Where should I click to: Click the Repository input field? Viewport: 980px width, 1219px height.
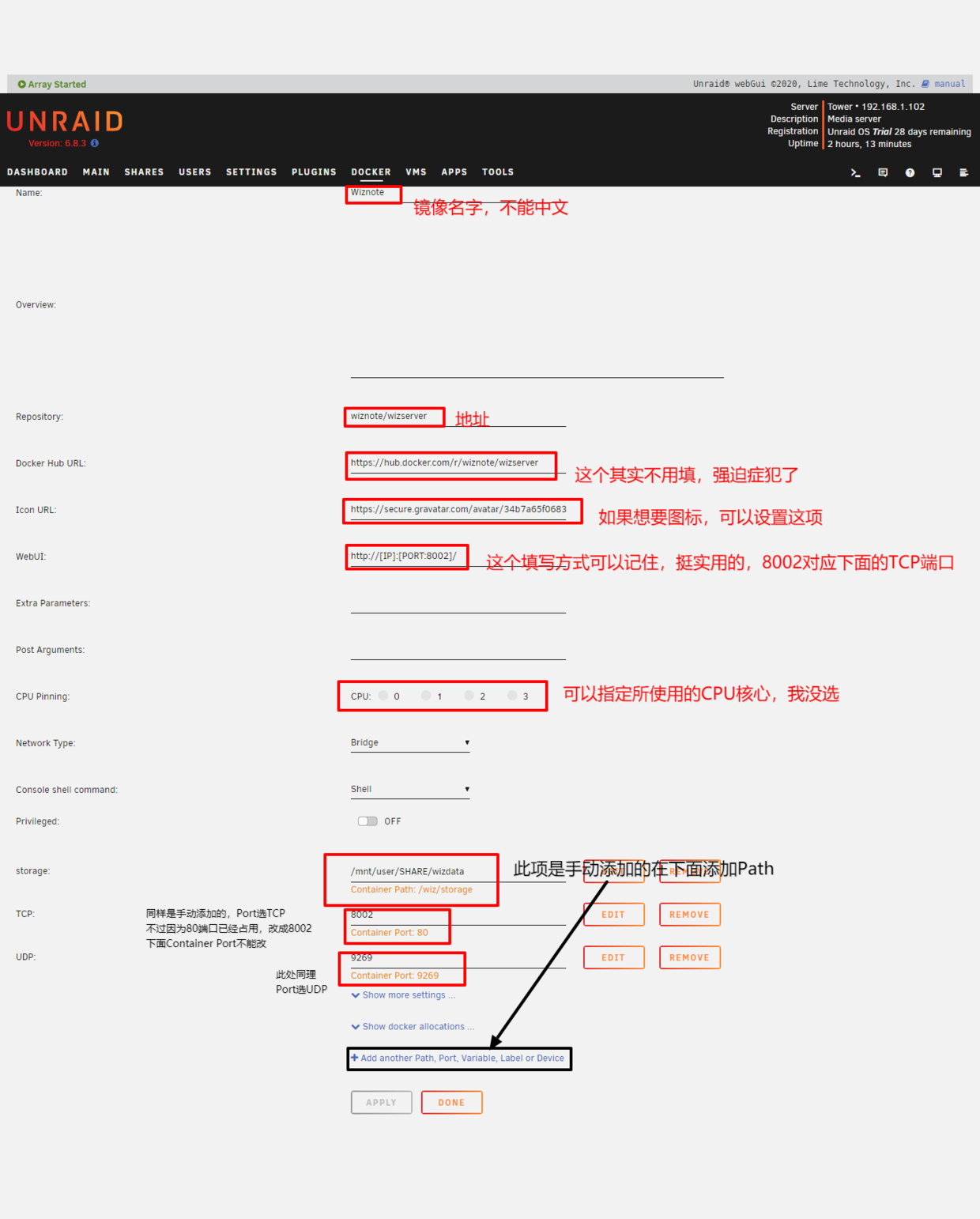pos(458,417)
